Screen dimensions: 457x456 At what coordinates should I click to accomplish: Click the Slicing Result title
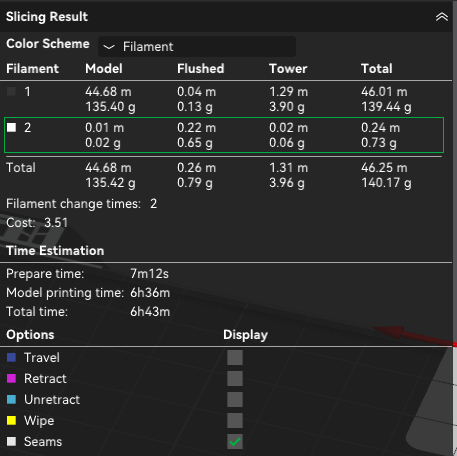point(47,17)
